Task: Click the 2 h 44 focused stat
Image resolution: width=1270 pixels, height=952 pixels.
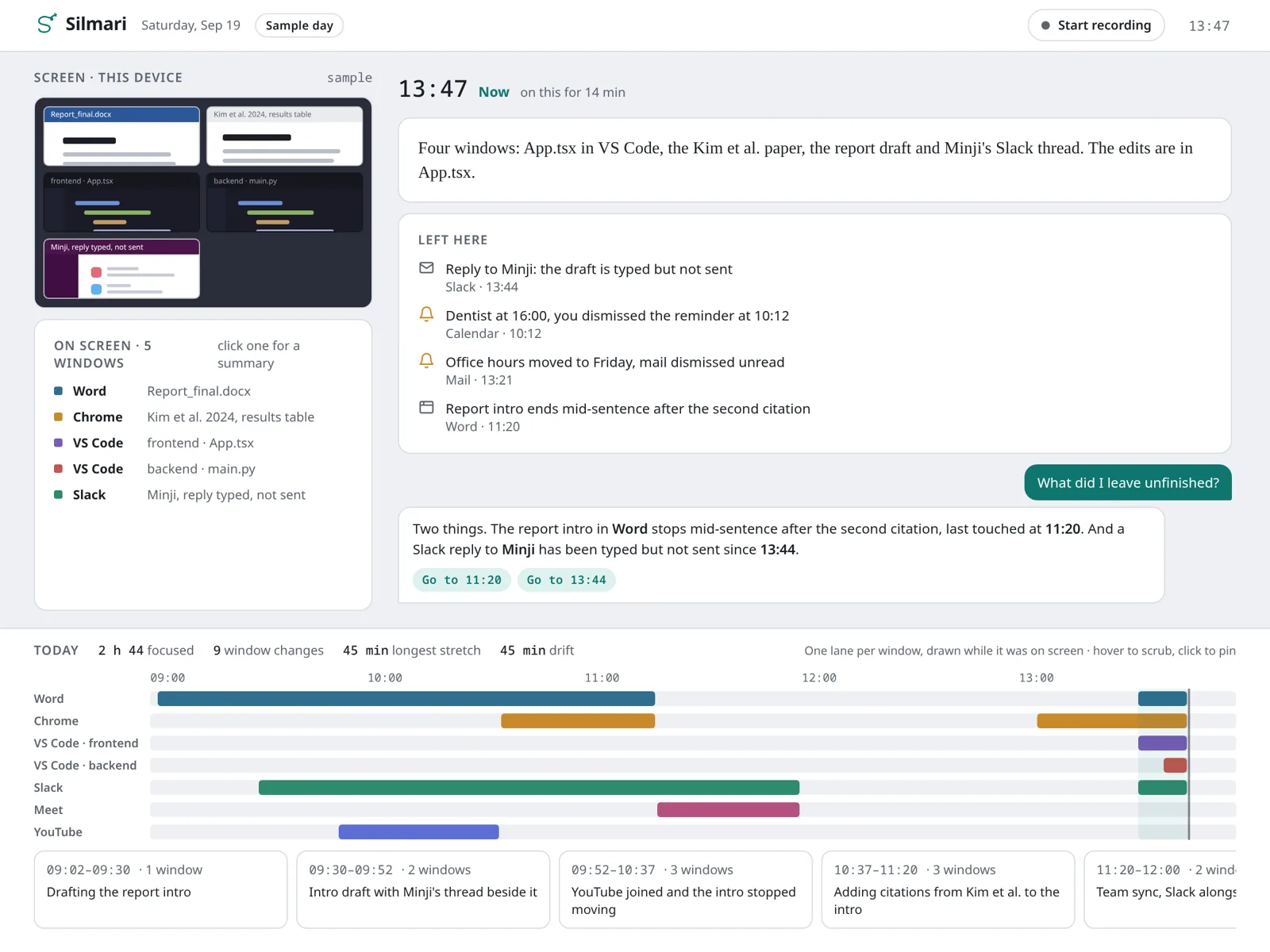Action: click(x=146, y=651)
